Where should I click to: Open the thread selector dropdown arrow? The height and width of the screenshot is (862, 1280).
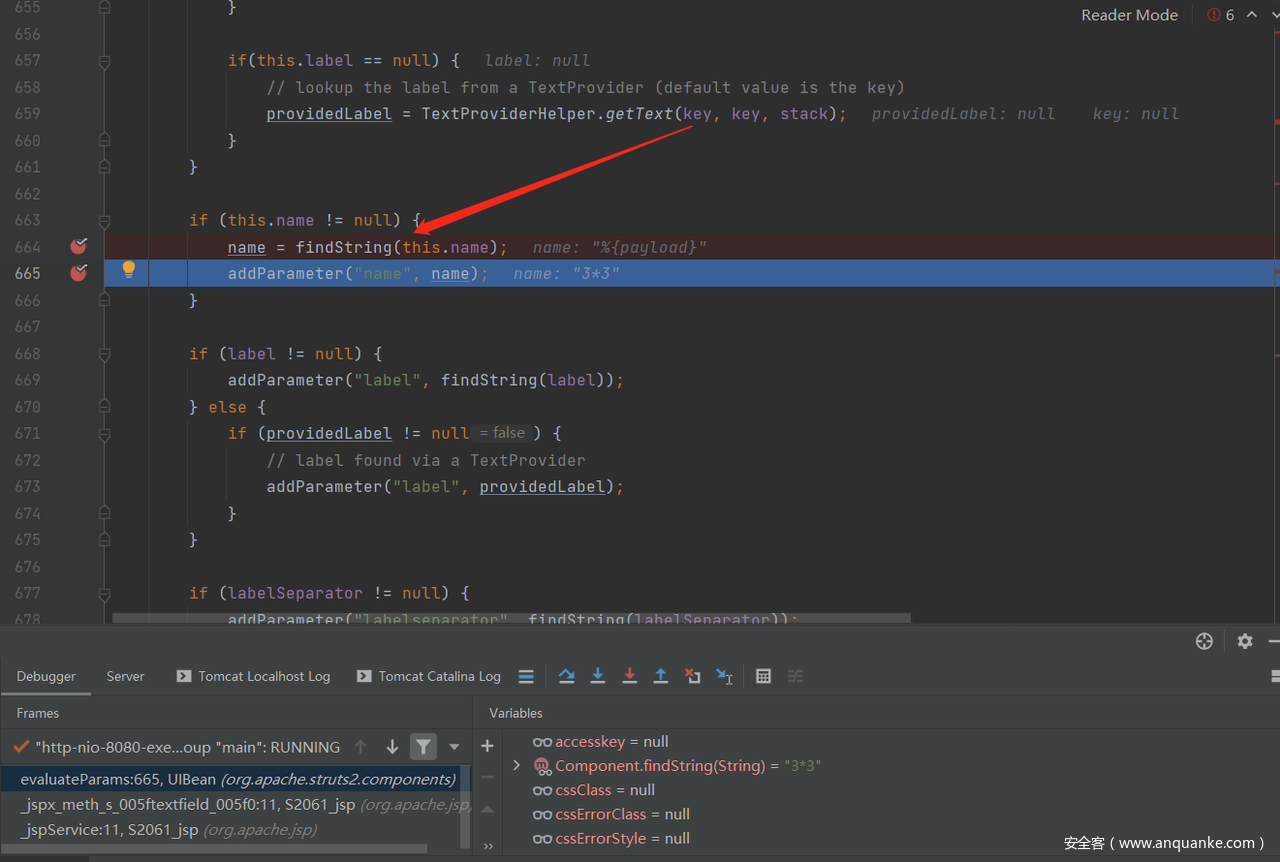[x=454, y=747]
